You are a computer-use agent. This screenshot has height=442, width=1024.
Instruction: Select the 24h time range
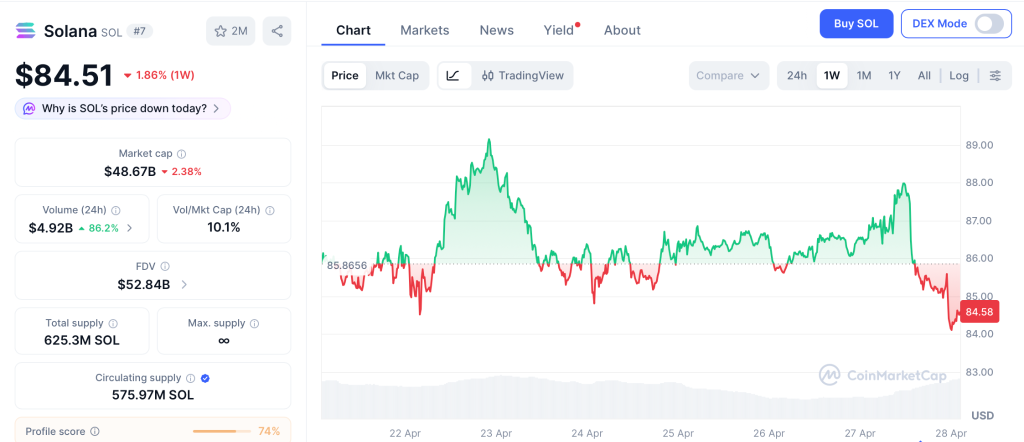pyautogui.click(x=797, y=75)
